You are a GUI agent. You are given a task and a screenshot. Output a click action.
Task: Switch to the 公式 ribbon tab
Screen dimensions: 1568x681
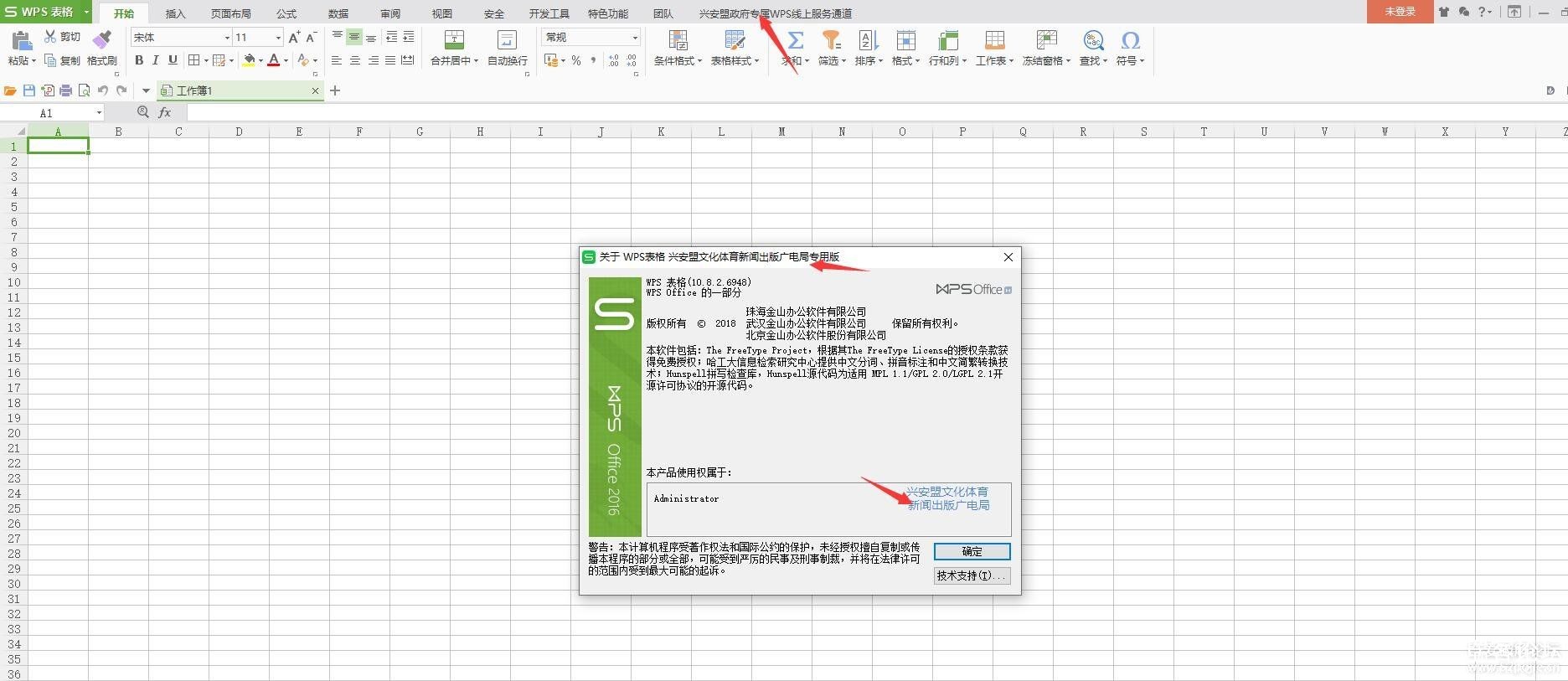(286, 13)
